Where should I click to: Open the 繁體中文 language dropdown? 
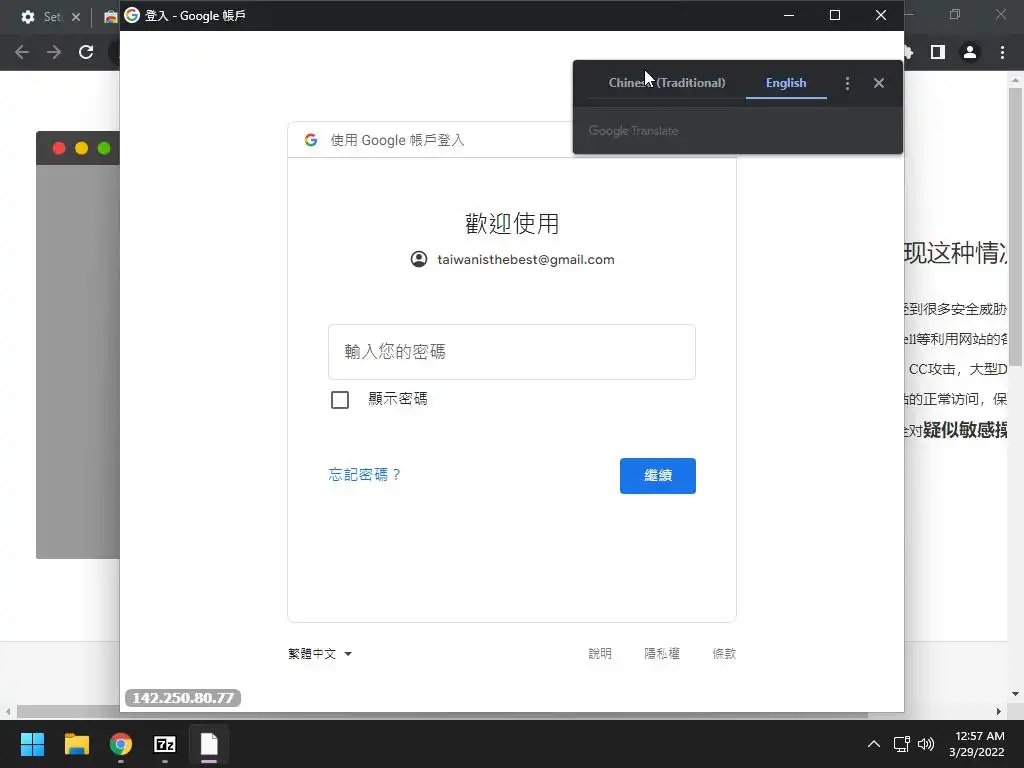tap(320, 654)
